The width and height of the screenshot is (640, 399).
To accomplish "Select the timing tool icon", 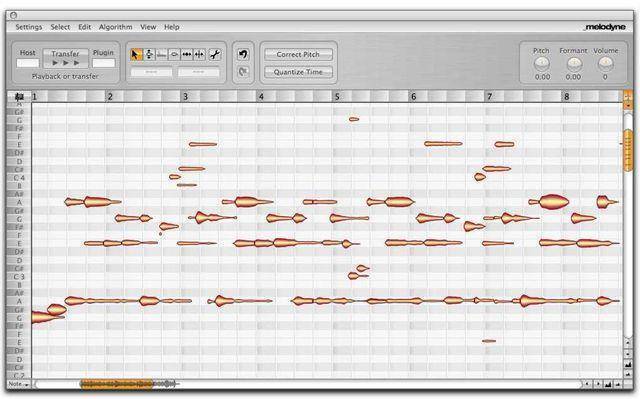I will [187, 54].
